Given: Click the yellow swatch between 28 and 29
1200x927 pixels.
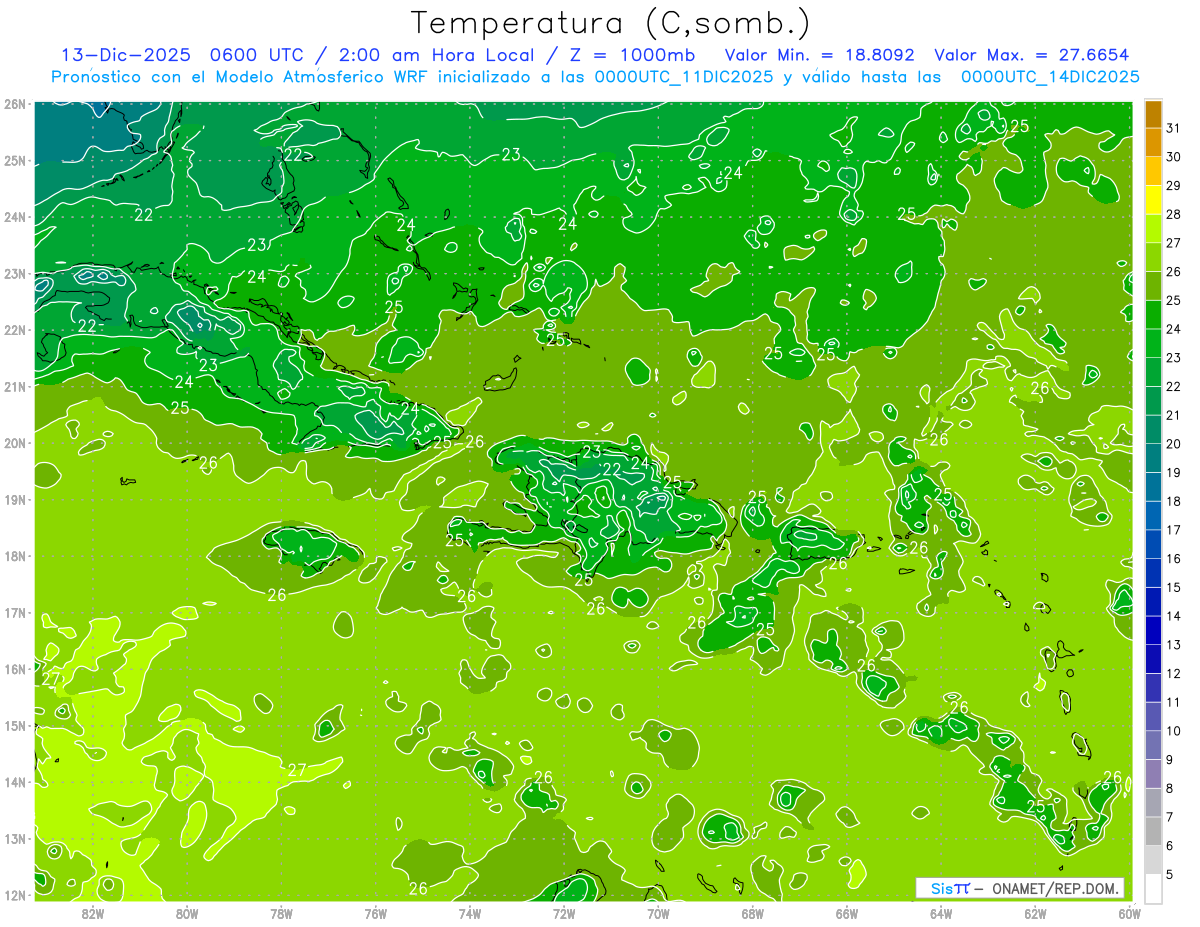Looking at the screenshot, I should [x=1153, y=200].
